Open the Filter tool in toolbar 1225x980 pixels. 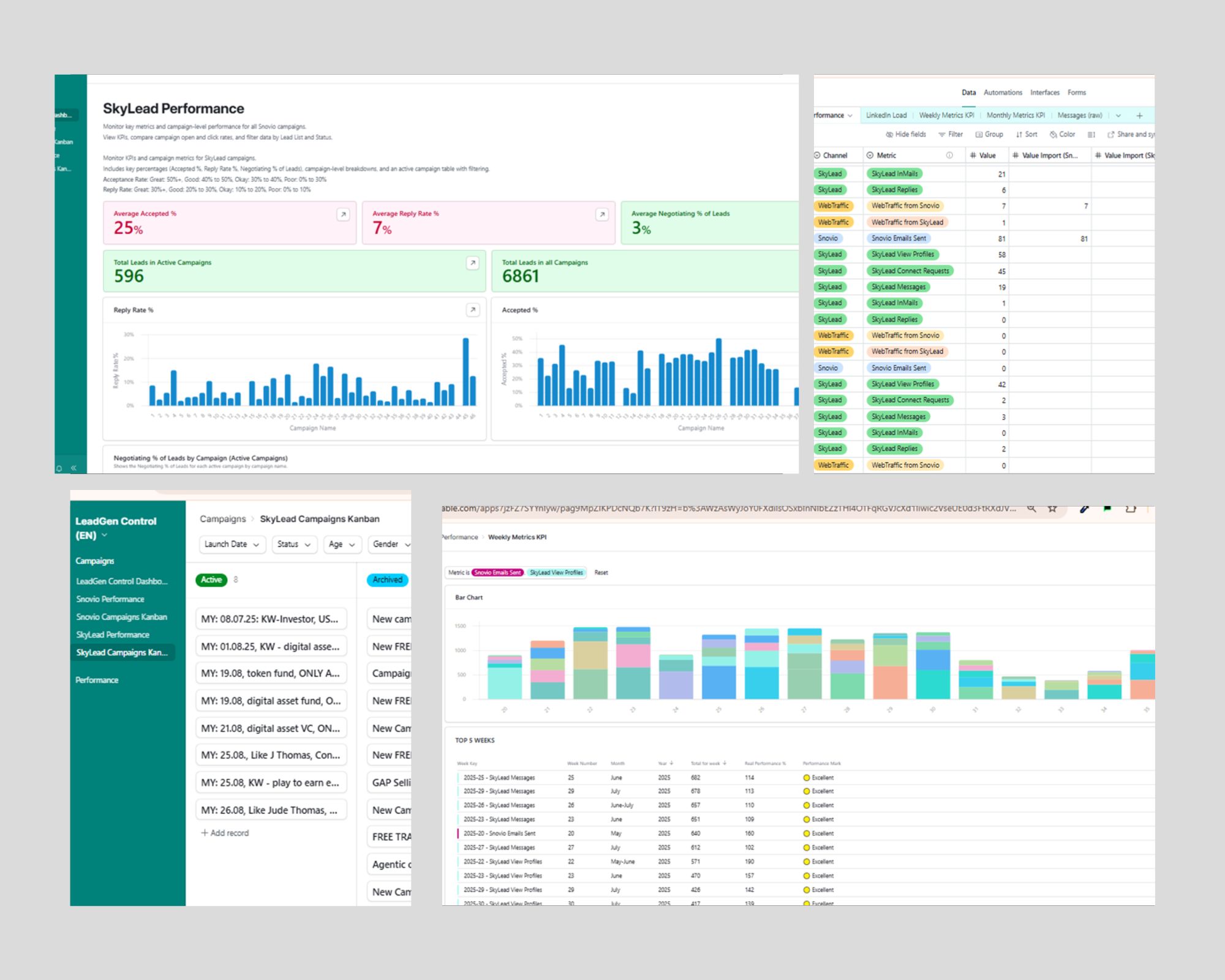click(x=951, y=135)
